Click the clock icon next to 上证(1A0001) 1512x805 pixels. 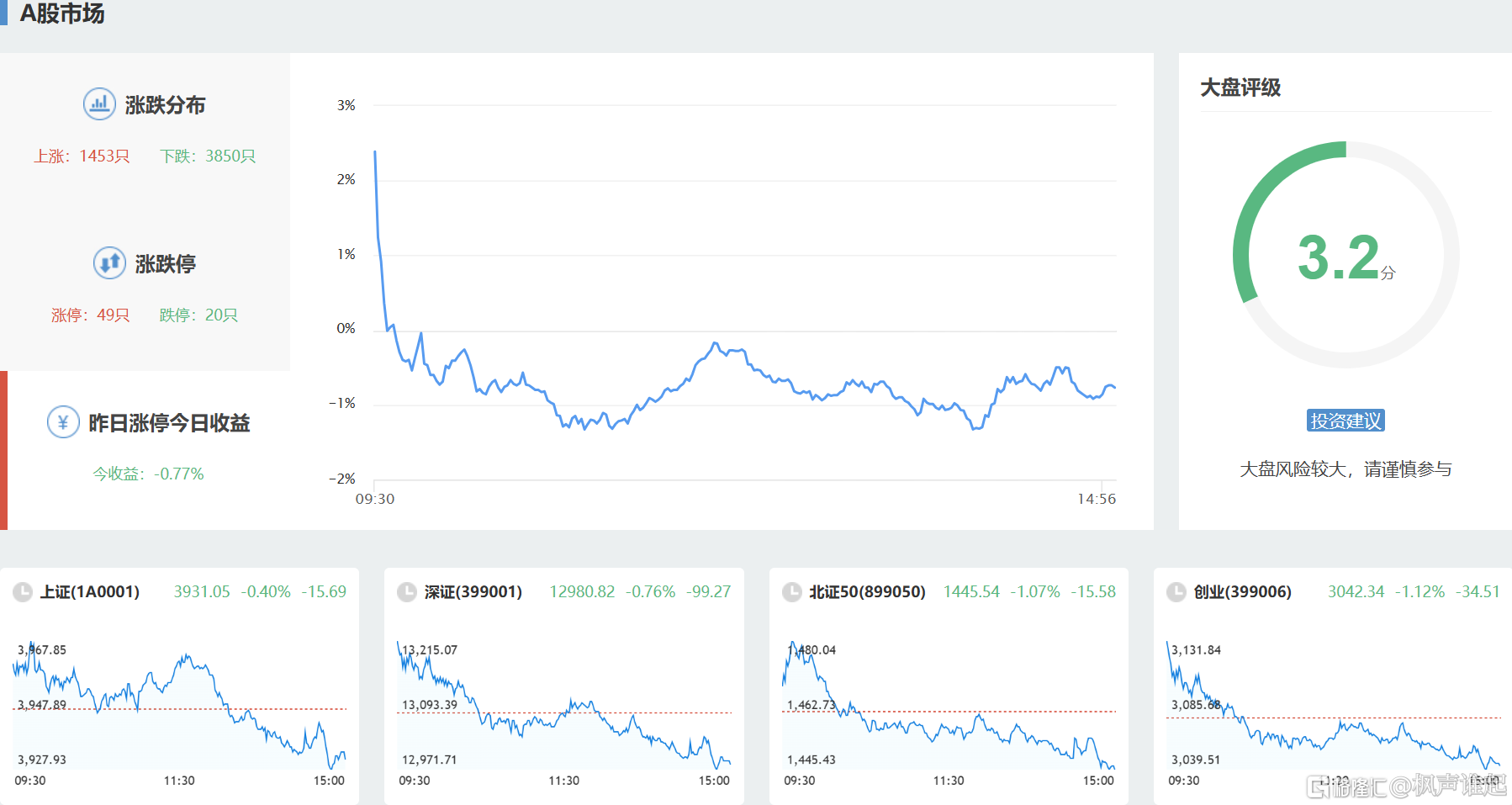point(23,592)
